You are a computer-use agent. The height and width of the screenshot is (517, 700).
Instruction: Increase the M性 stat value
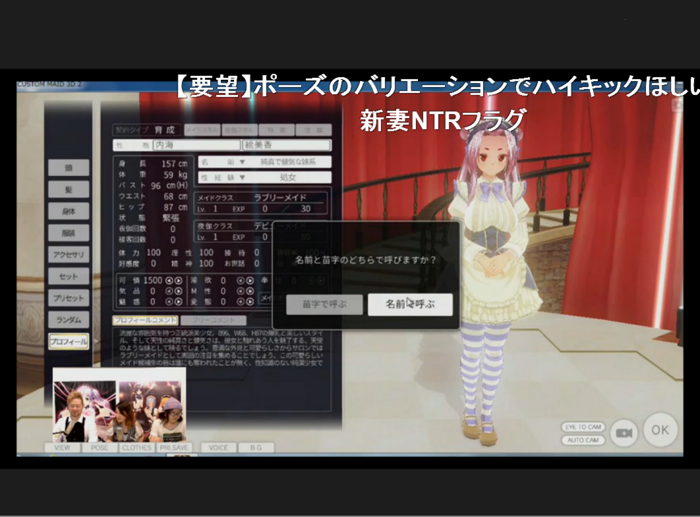coord(250,291)
